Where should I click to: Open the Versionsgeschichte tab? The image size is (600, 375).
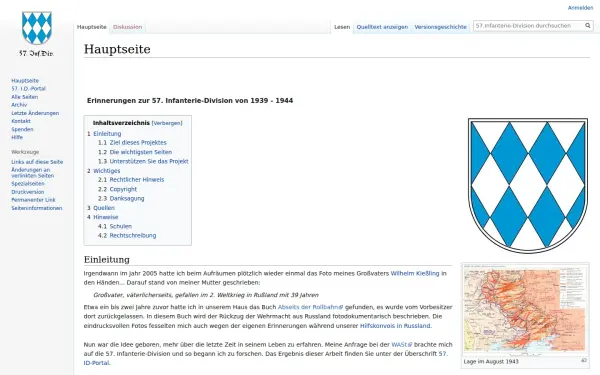point(440,27)
